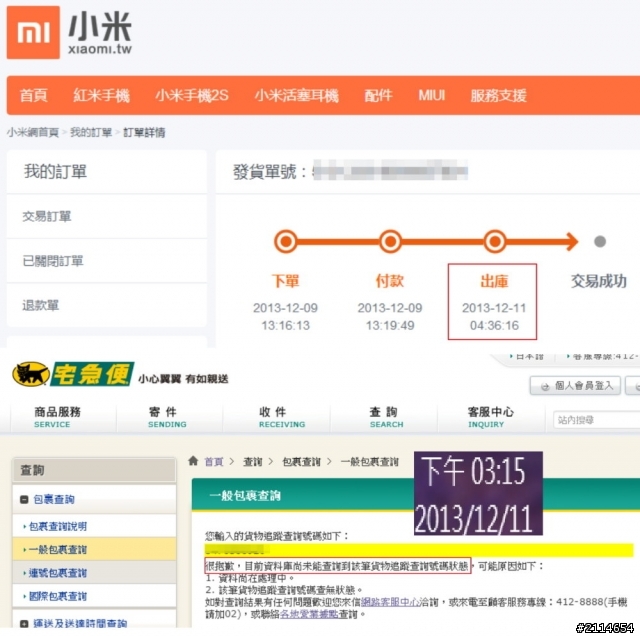Click the home icon in 宅急便 breadcrumb
This screenshot has width=640, height=636.
click(193, 461)
